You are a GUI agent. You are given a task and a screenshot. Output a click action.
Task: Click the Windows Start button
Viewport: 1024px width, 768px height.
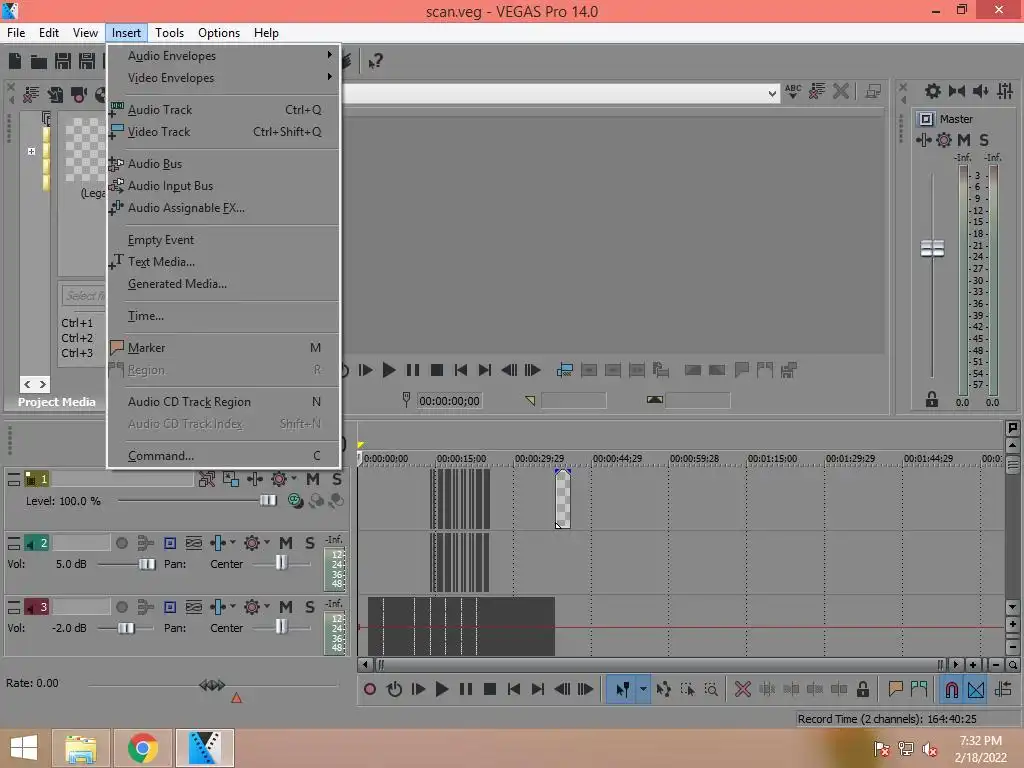(24, 748)
